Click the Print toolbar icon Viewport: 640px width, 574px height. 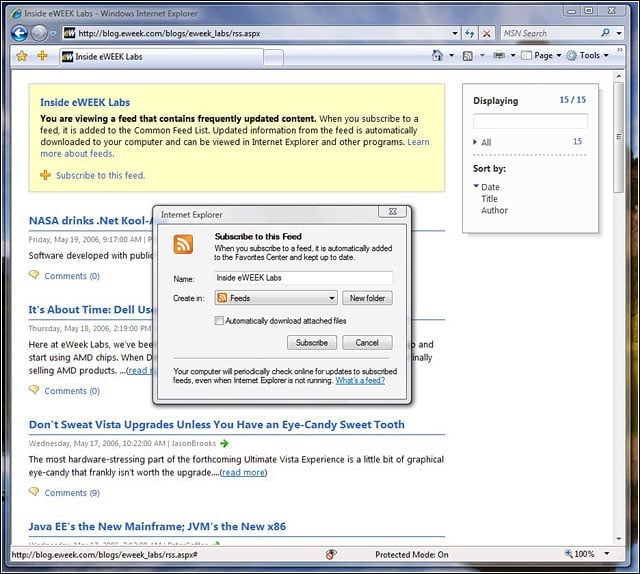[499, 56]
